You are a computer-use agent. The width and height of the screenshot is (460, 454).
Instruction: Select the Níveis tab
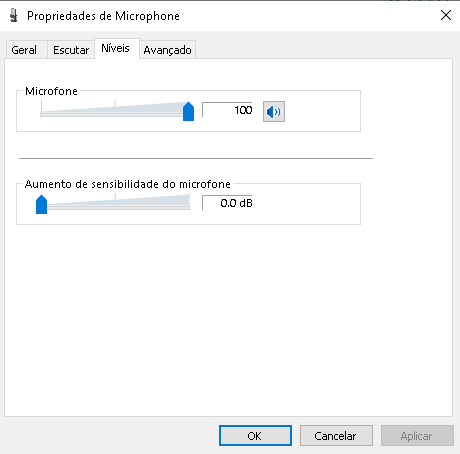point(117,49)
